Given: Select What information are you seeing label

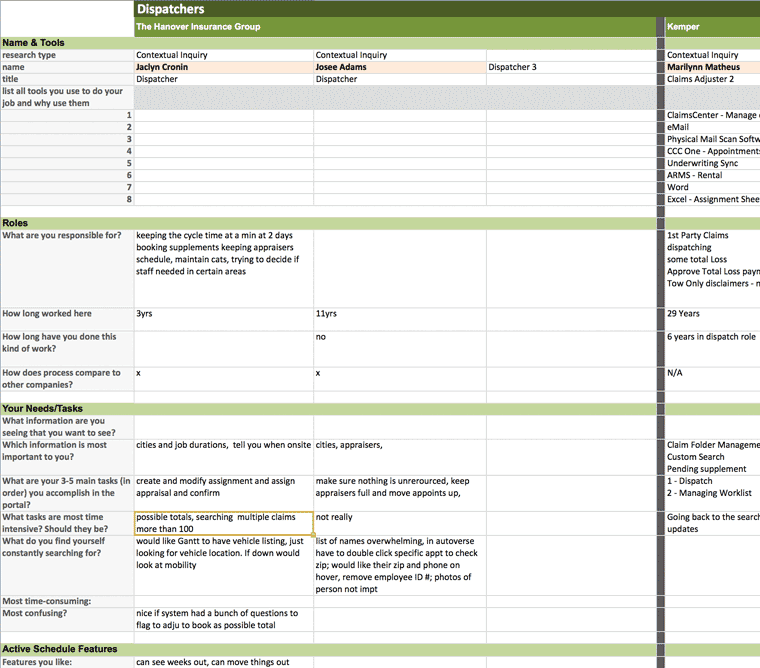Looking at the screenshot, I should (67, 427).
